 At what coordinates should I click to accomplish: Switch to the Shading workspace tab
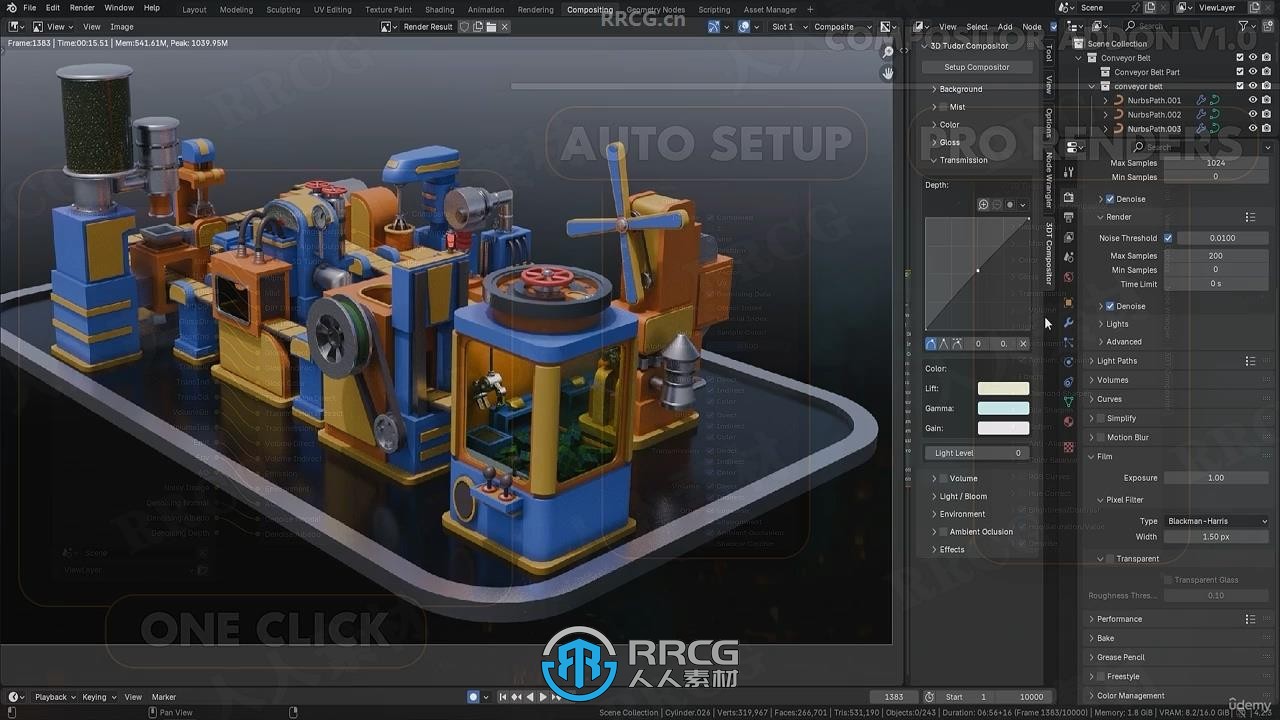click(x=439, y=9)
